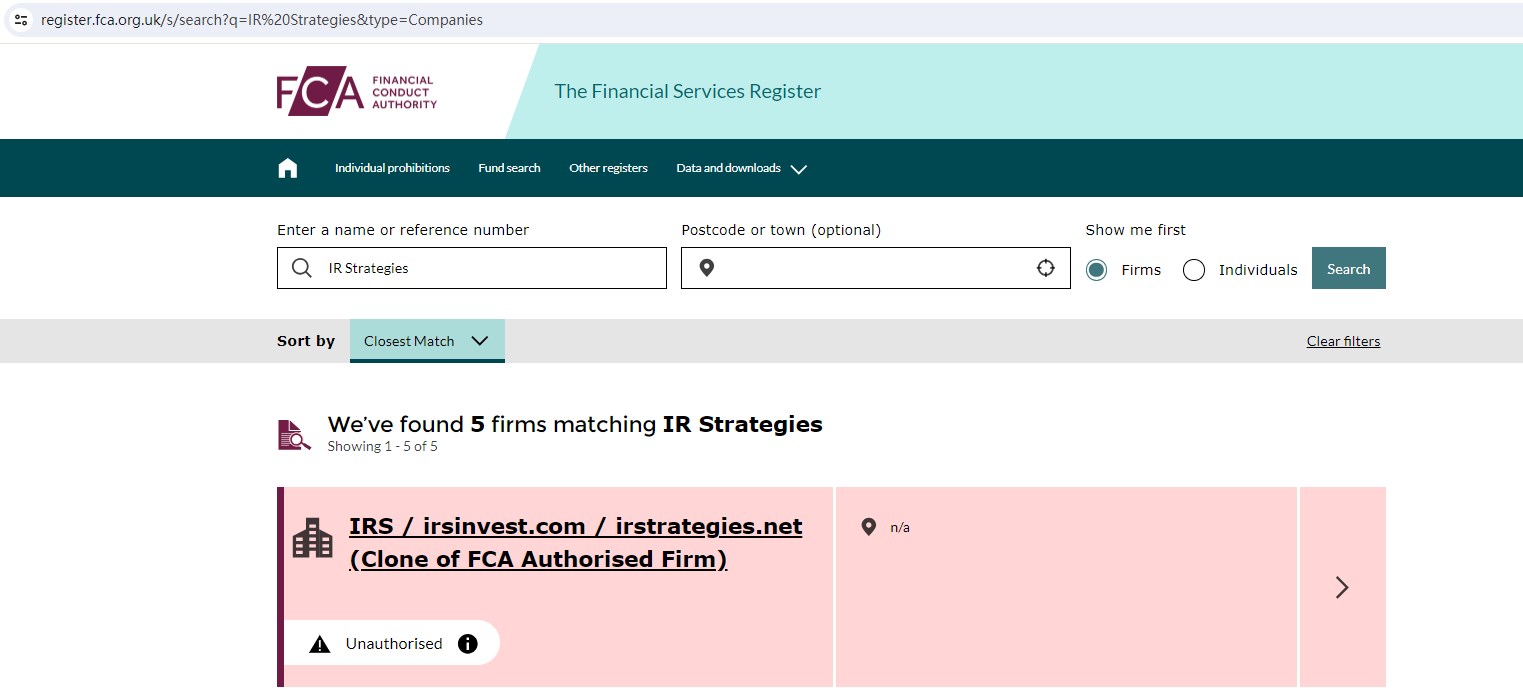This screenshot has height=690, width=1523.
Task: Click the site settings icon in address bar
Action: click(x=21, y=20)
